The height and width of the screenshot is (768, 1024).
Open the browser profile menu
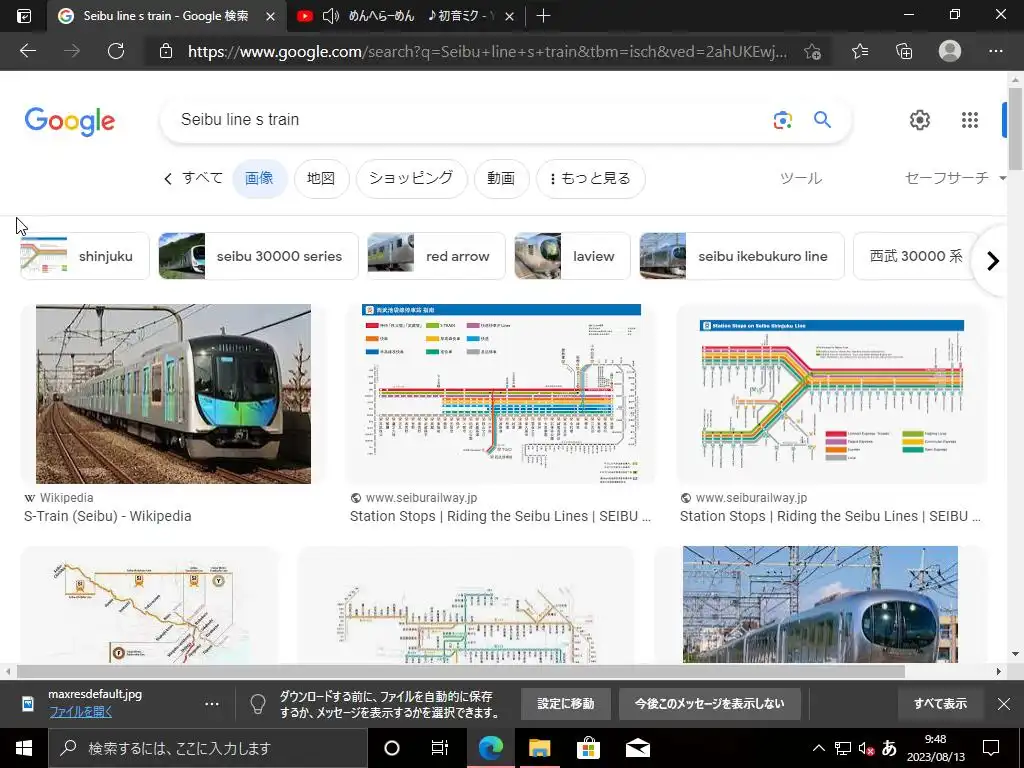[950, 51]
